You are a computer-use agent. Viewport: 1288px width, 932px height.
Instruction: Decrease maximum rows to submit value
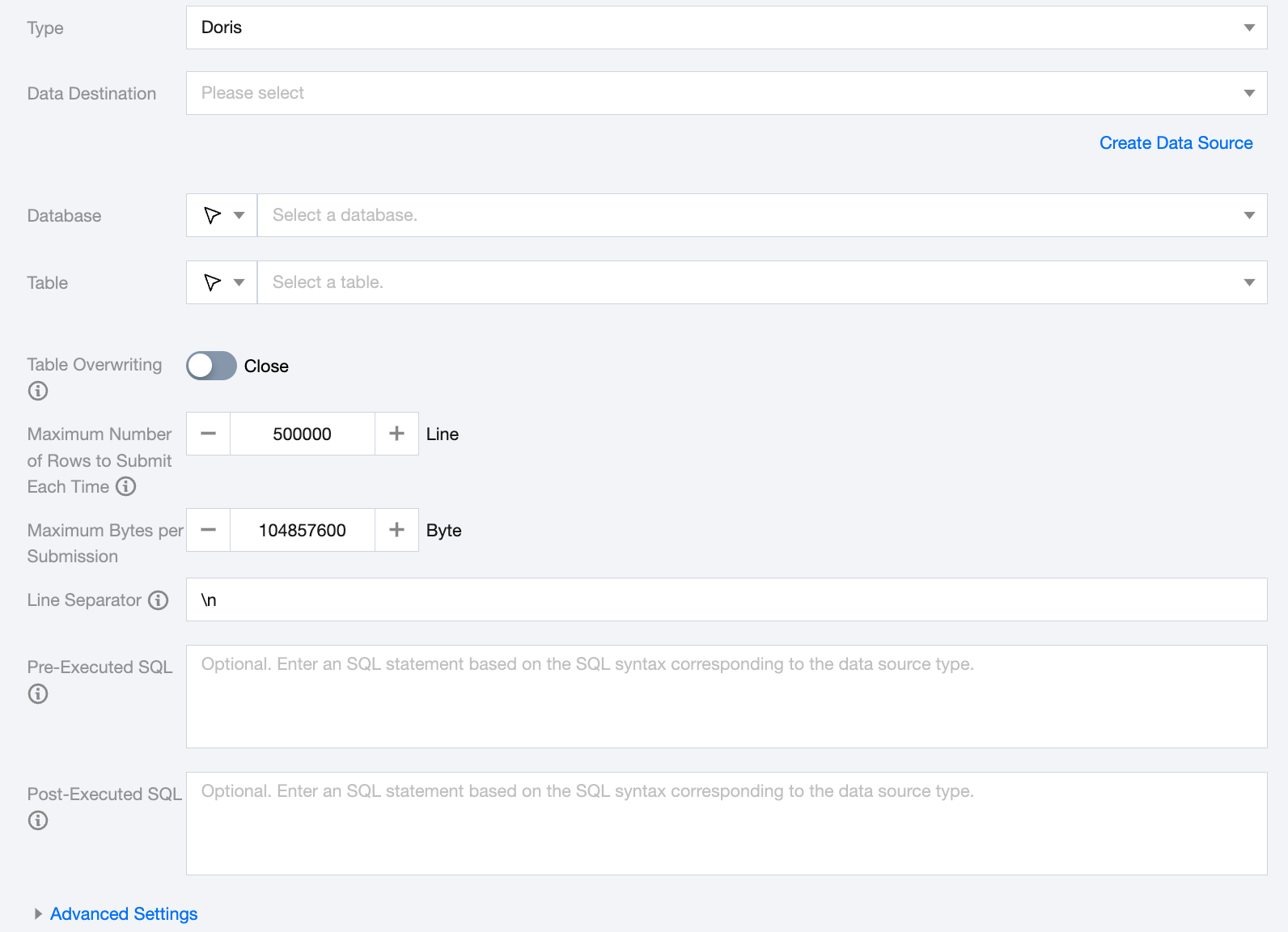pyautogui.click(x=209, y=434)
